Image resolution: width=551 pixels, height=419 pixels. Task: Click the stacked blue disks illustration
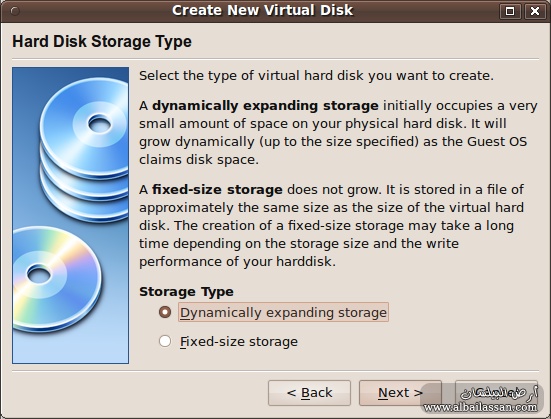coord(84,149)
